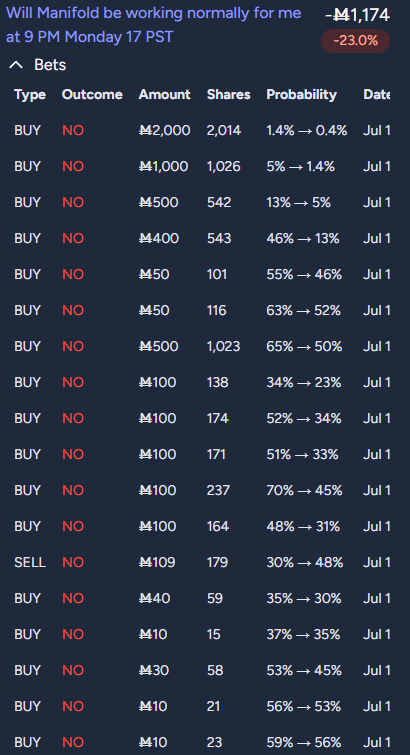The width and height of the screenshot is (410, 755).
Task: Open the Will Manifold be working normally market link
Action: [x=153, y=25]
